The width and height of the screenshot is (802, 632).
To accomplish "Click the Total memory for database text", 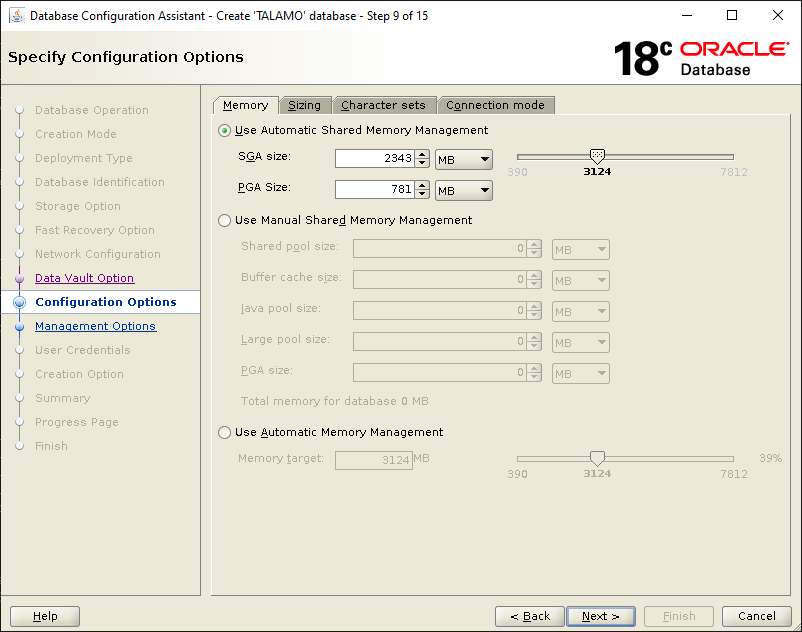I will click(335, 401).
